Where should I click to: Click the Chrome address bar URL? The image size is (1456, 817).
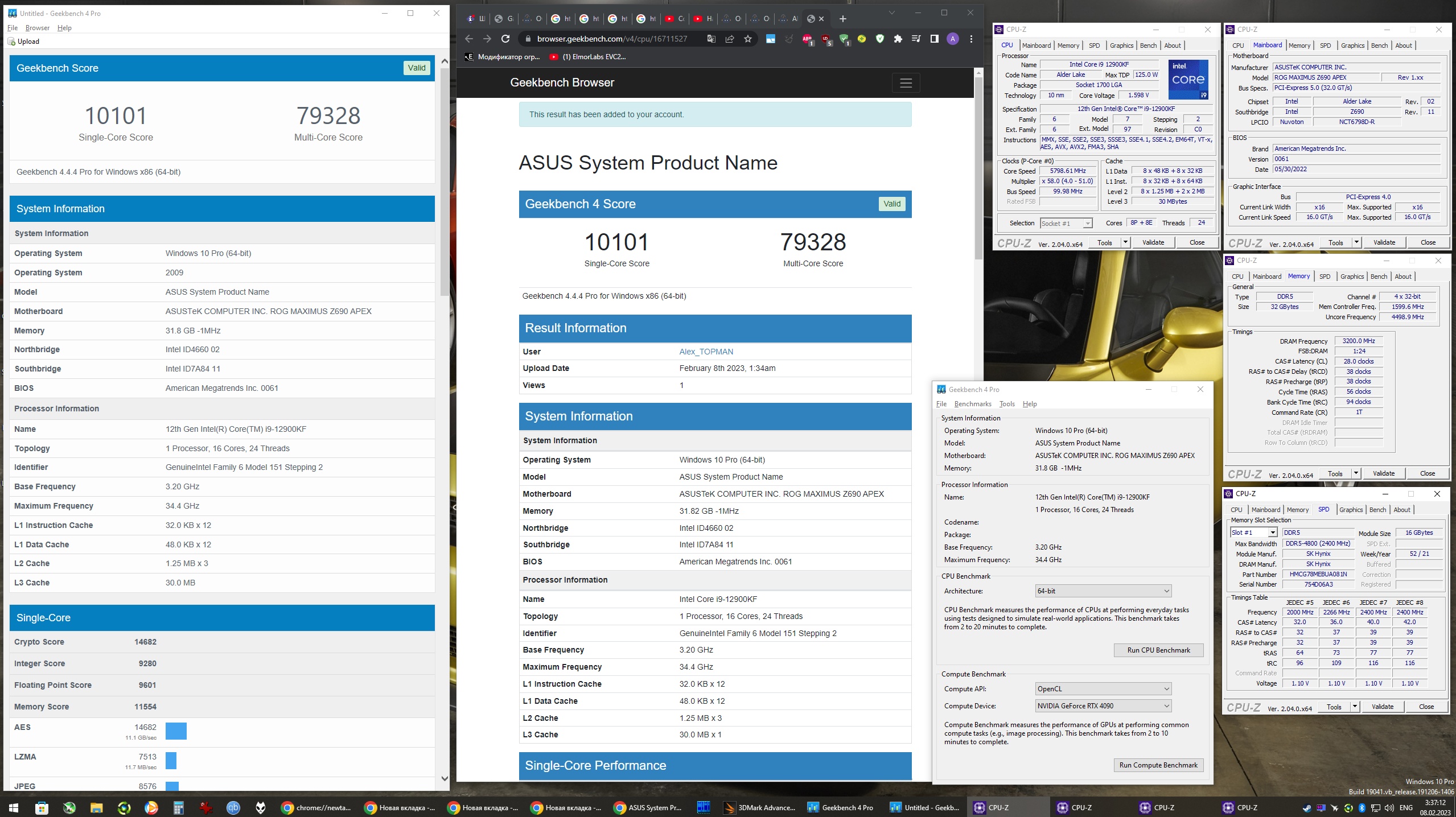[x=612, y=39]
